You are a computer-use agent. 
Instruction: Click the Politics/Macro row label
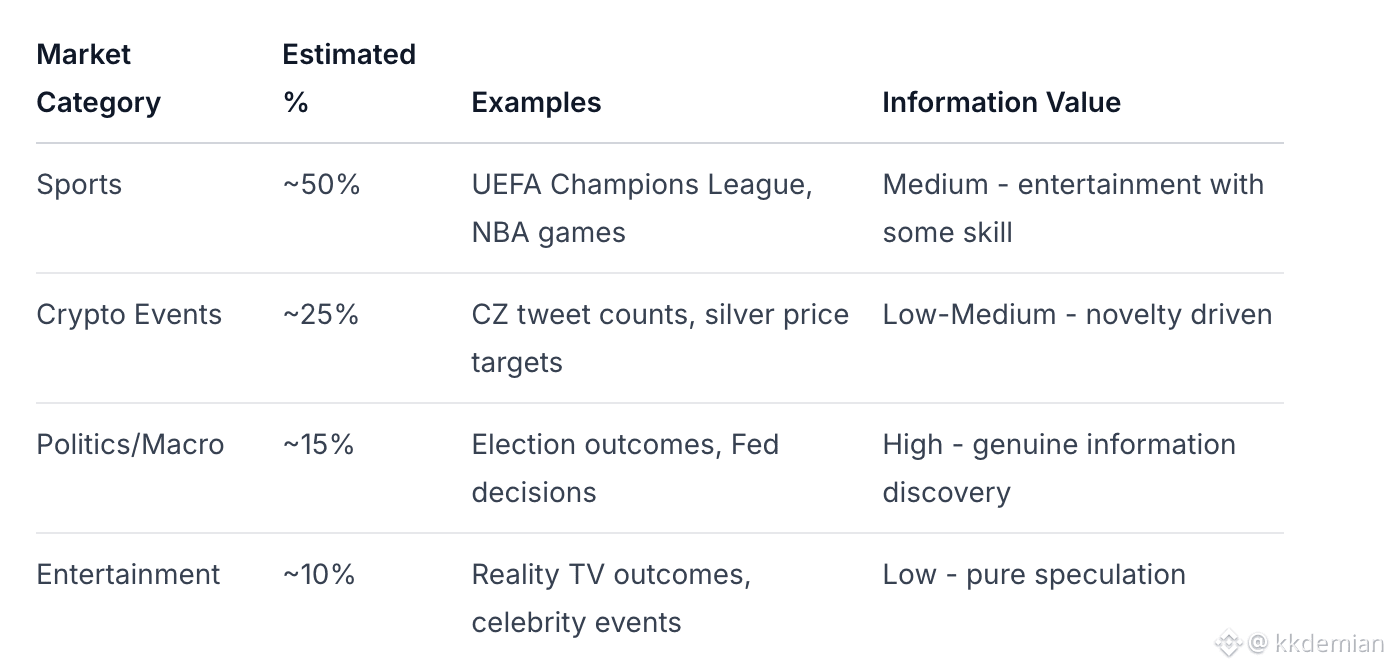130,444
